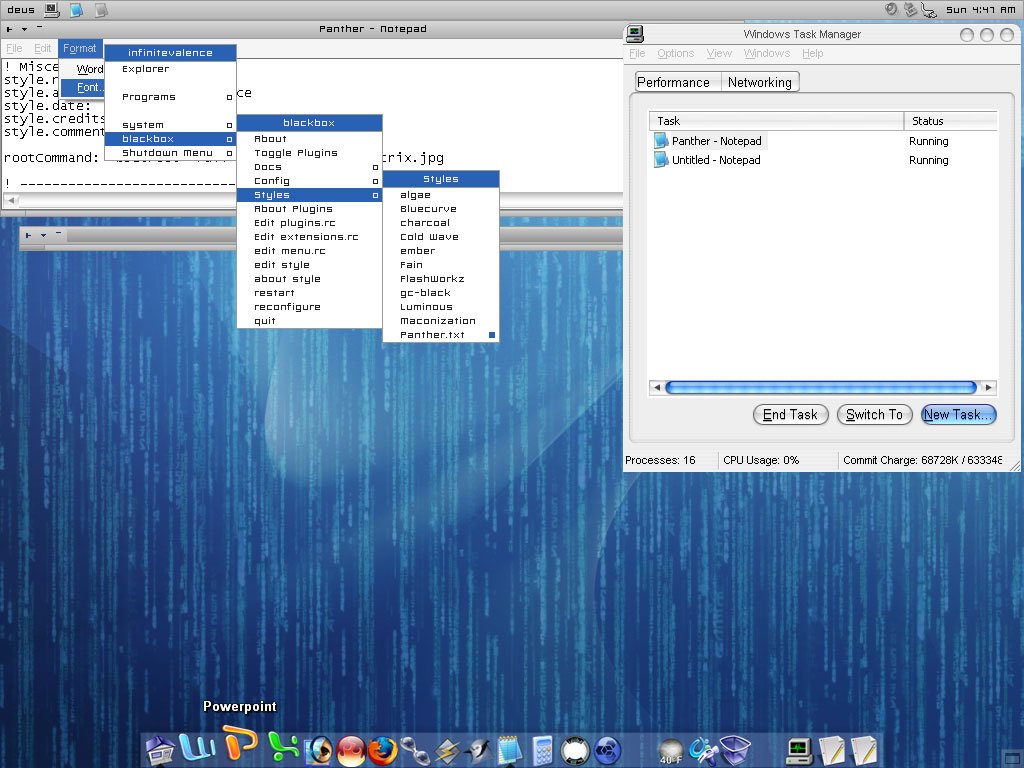Click the blue notepad icon in top bar

tap(76, 10)
